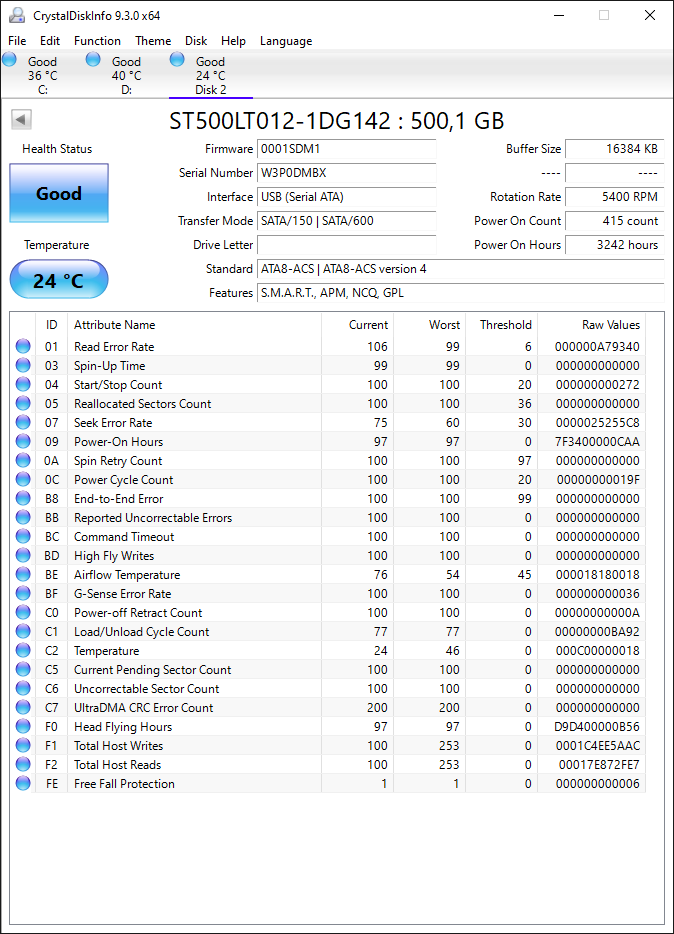
Task: Open the Function menu
Action: pyautogui.click(x=97, y=41)
